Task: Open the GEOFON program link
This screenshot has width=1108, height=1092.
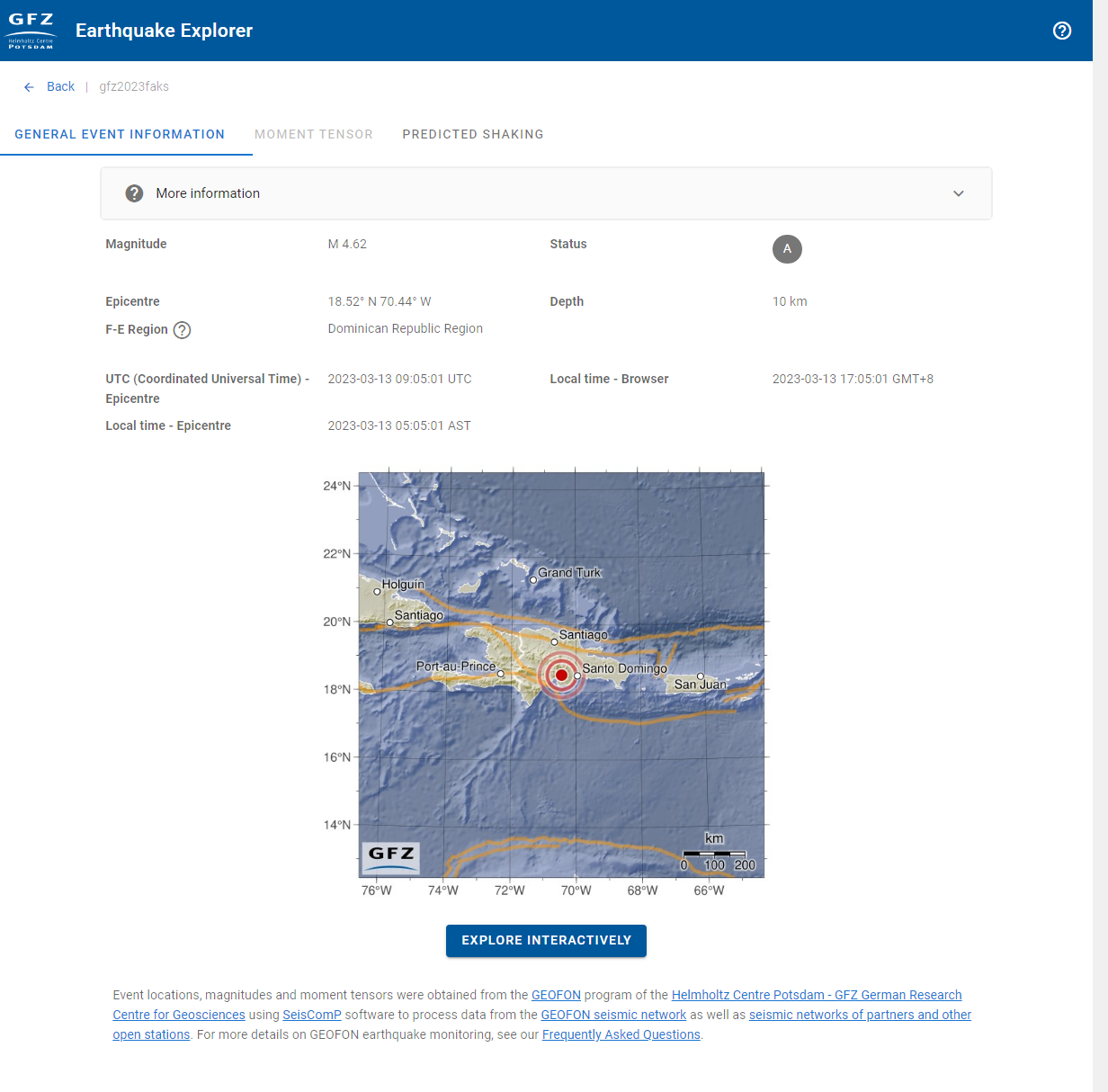Action: (x=556, y=995)
